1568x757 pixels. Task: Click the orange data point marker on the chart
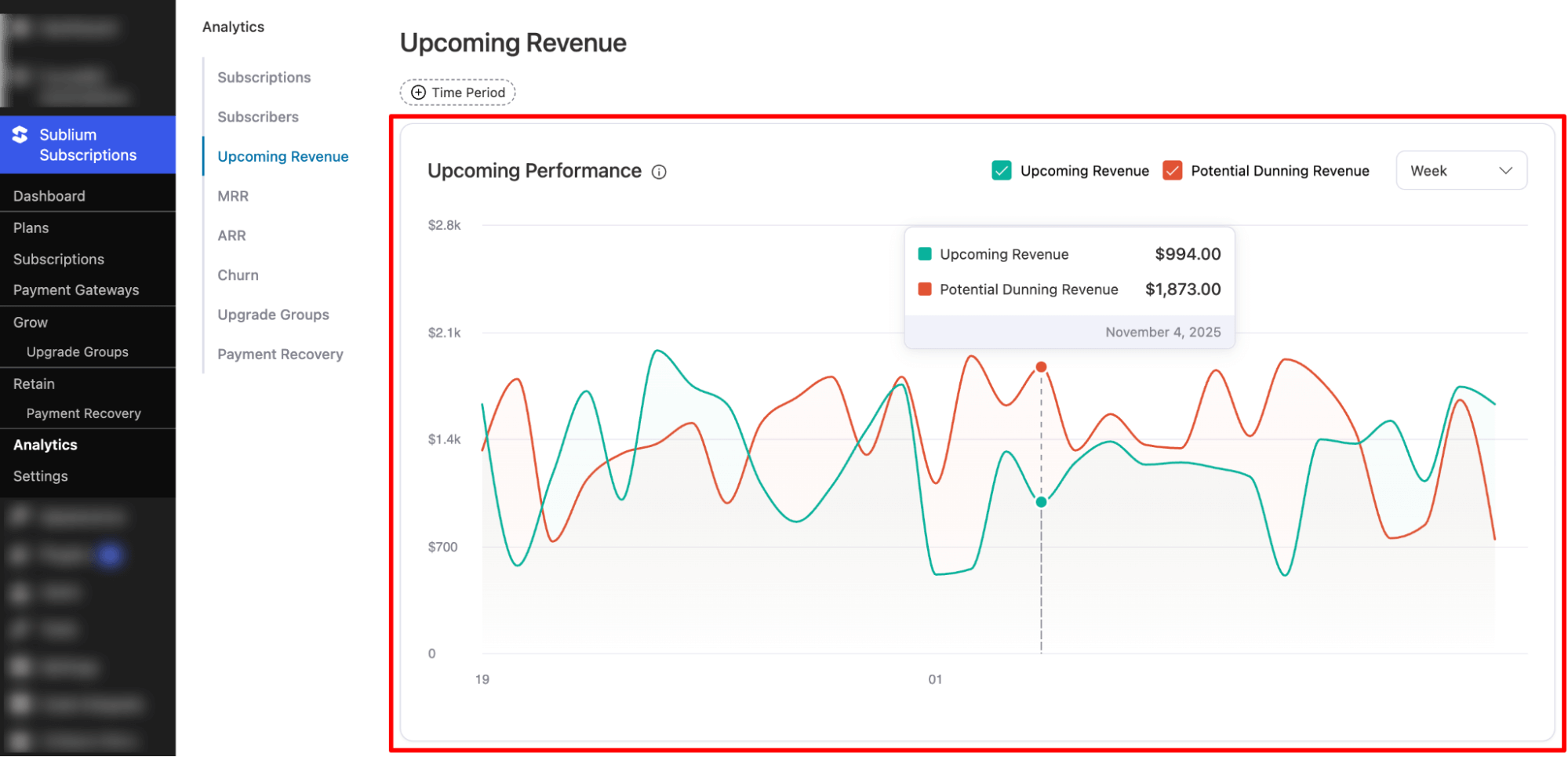click(x=1041, y=366)
